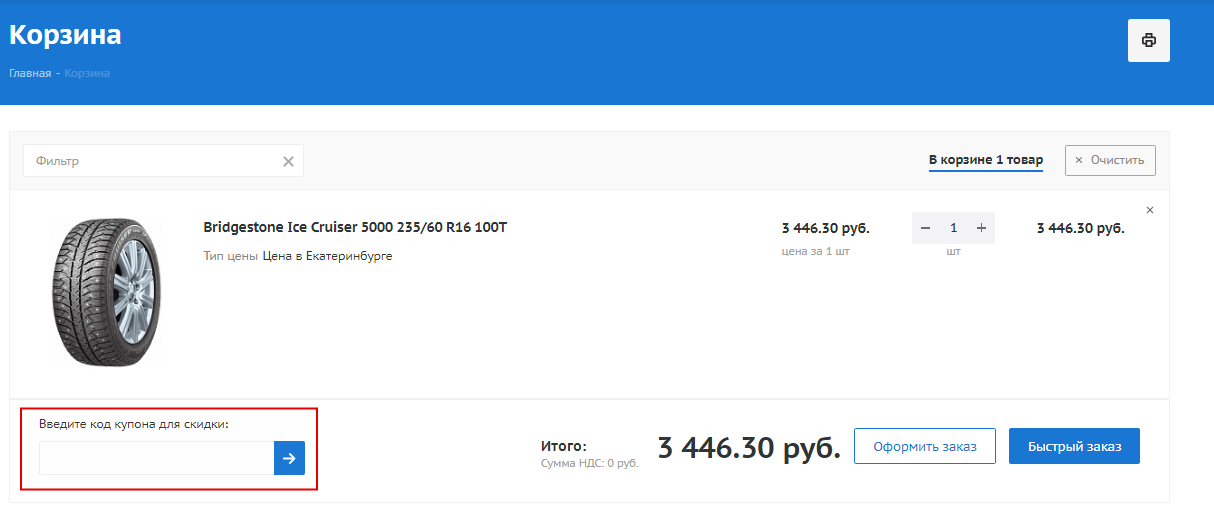1214x512 pixels.
Task: Click the Корзина breadcrumb item
Action: [87, 74]
